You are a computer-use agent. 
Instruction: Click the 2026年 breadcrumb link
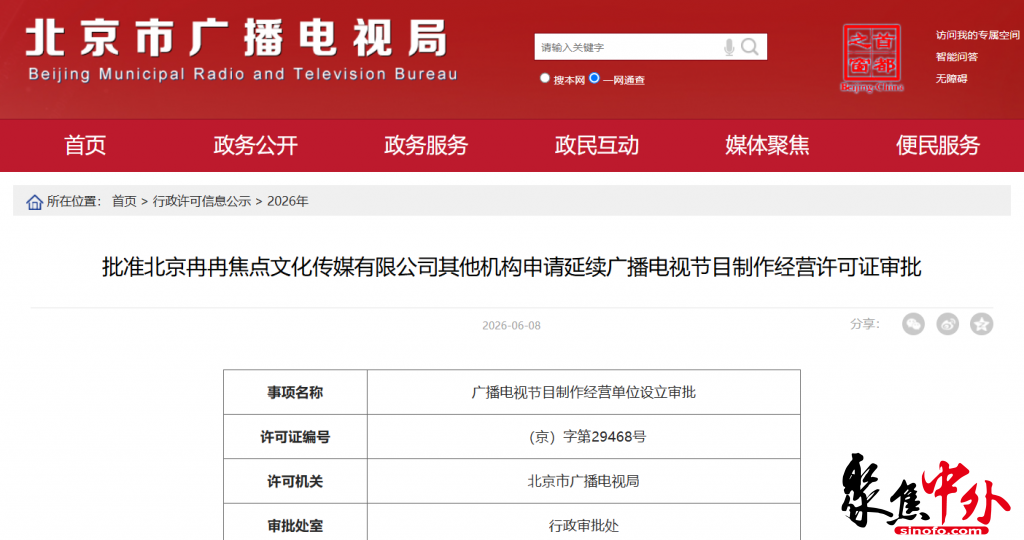(287, 202)
